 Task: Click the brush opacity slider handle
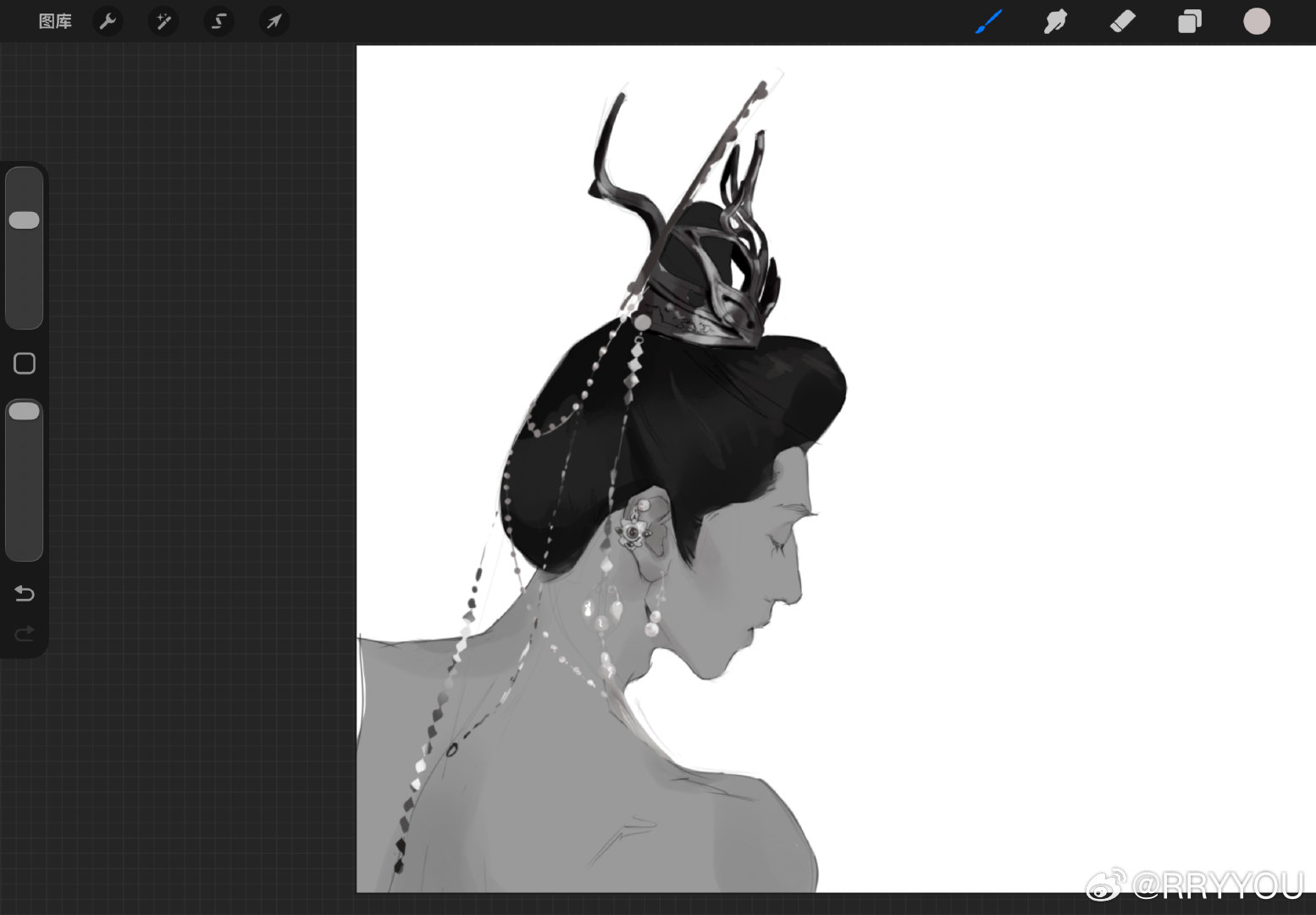point(24,411)
